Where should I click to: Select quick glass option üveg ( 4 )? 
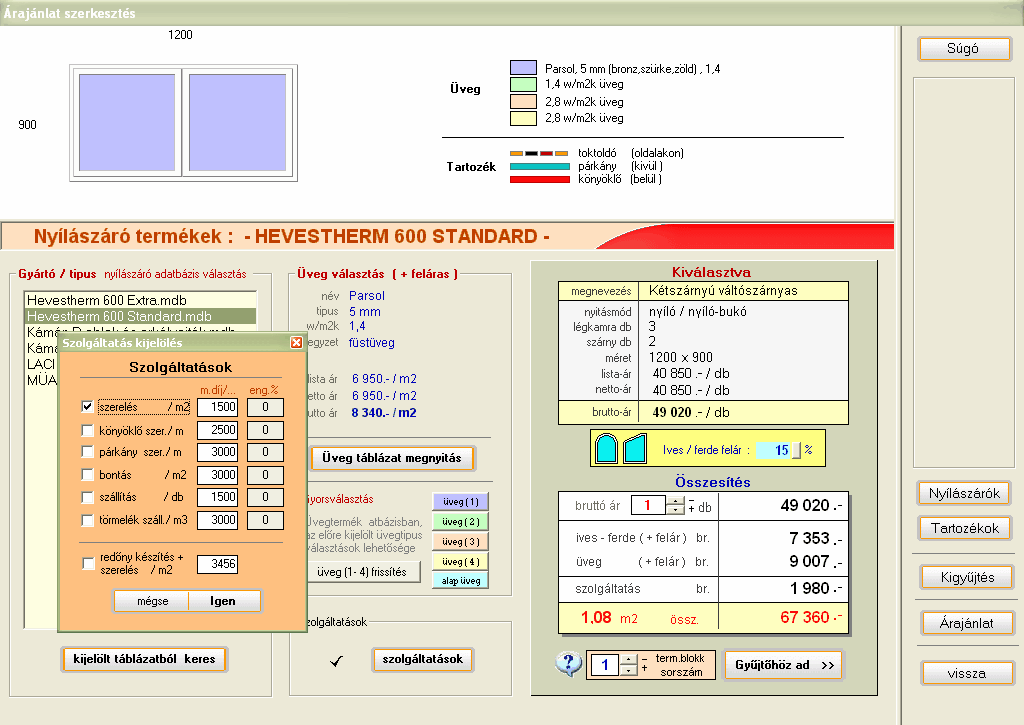click(460, 561)
